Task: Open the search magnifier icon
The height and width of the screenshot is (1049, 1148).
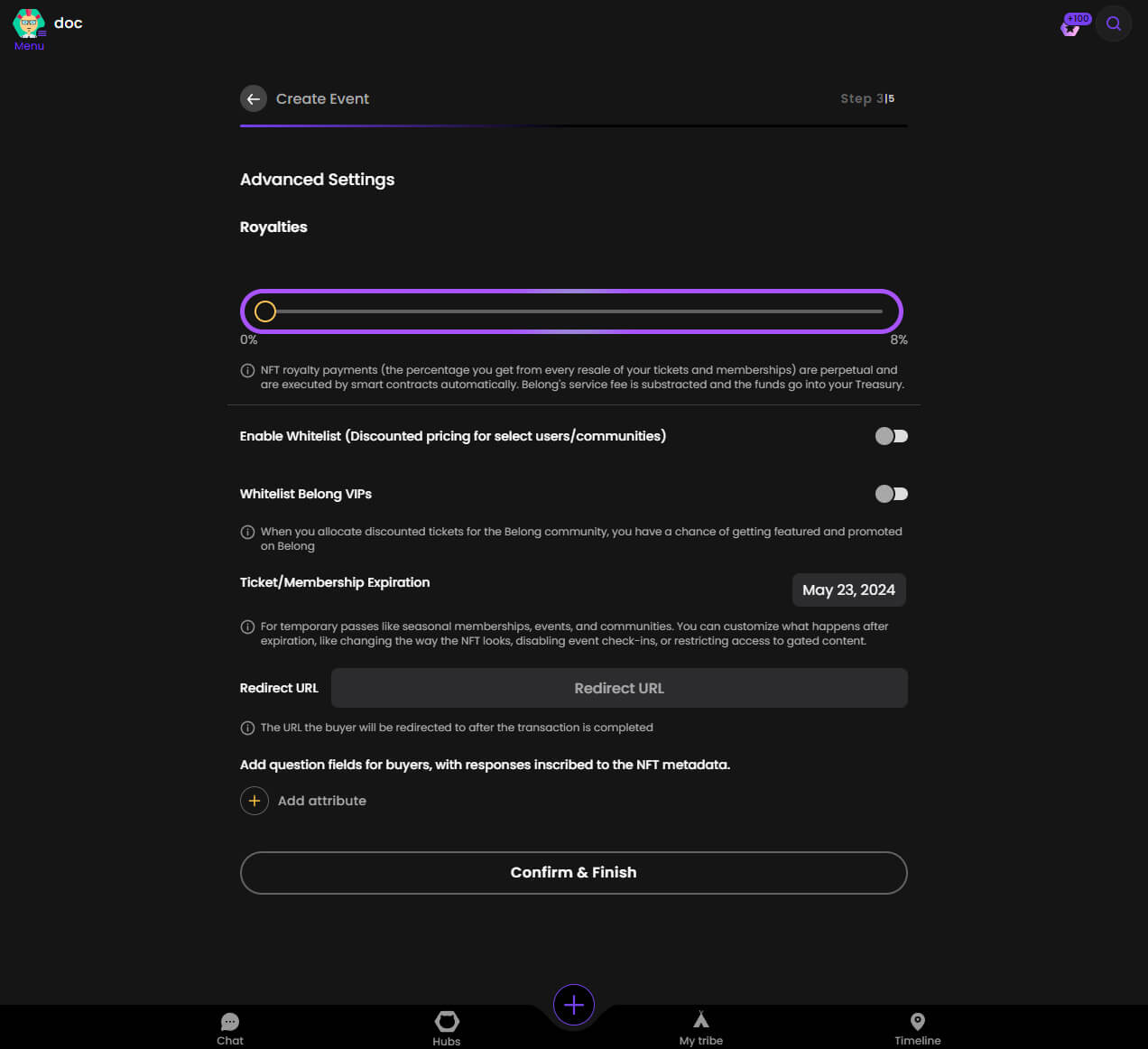Action: click(1114, 23)
